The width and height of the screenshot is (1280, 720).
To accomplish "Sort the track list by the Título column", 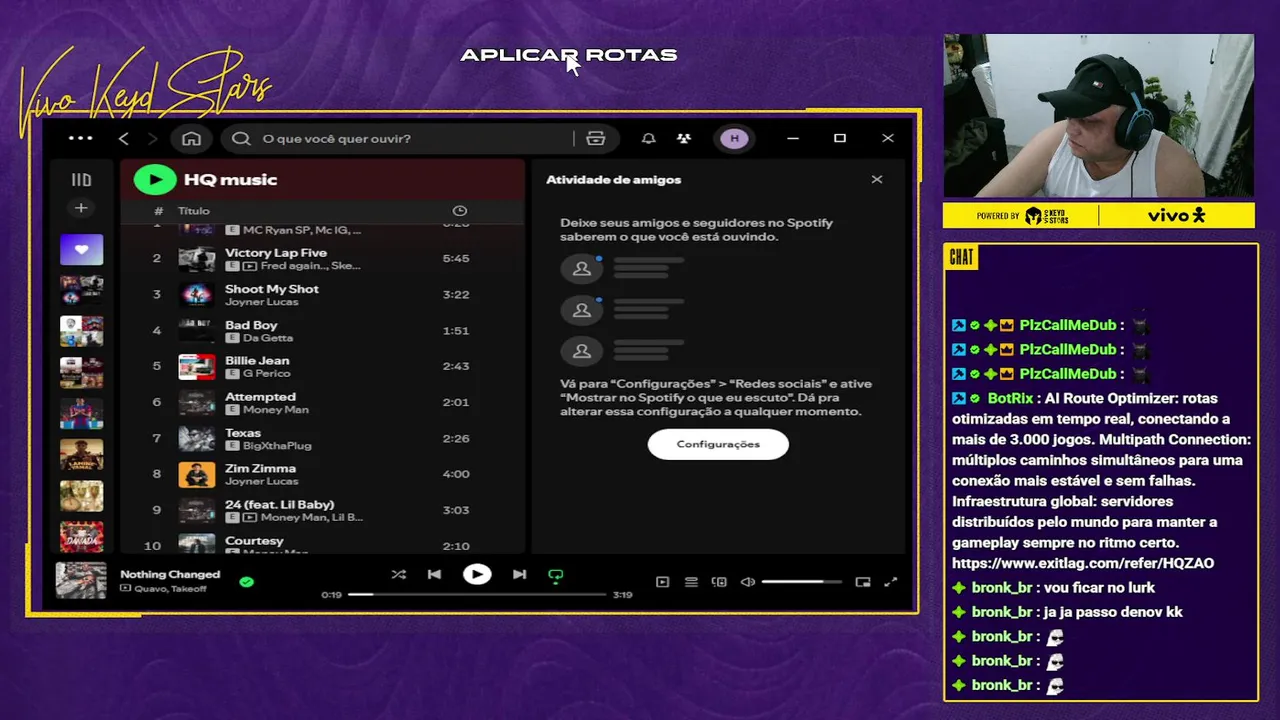I will coord(194,211).
